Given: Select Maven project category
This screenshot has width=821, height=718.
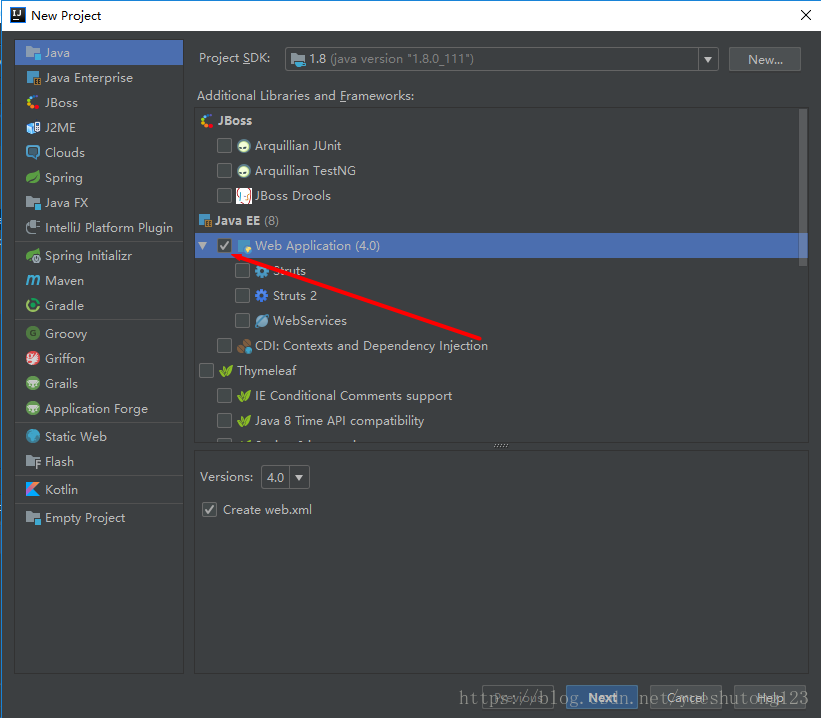Looking at the screenshot, I should click(99, 281).
